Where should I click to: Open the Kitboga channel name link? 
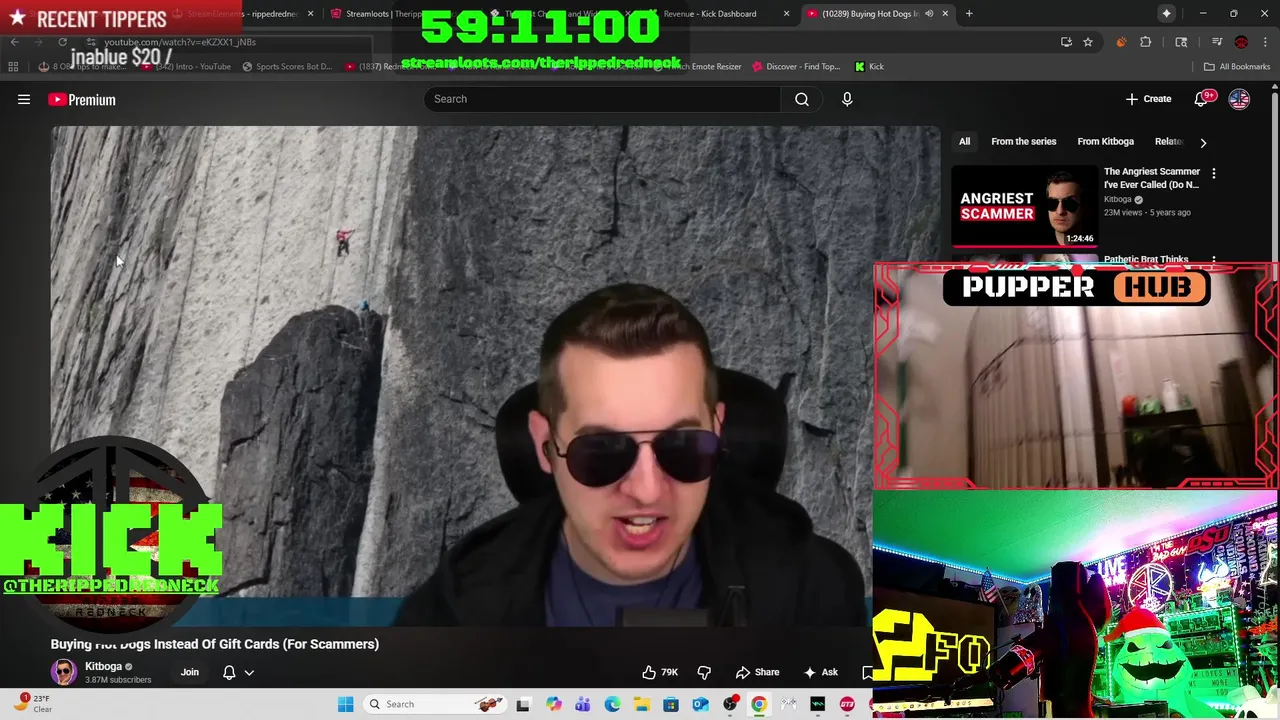103,666
